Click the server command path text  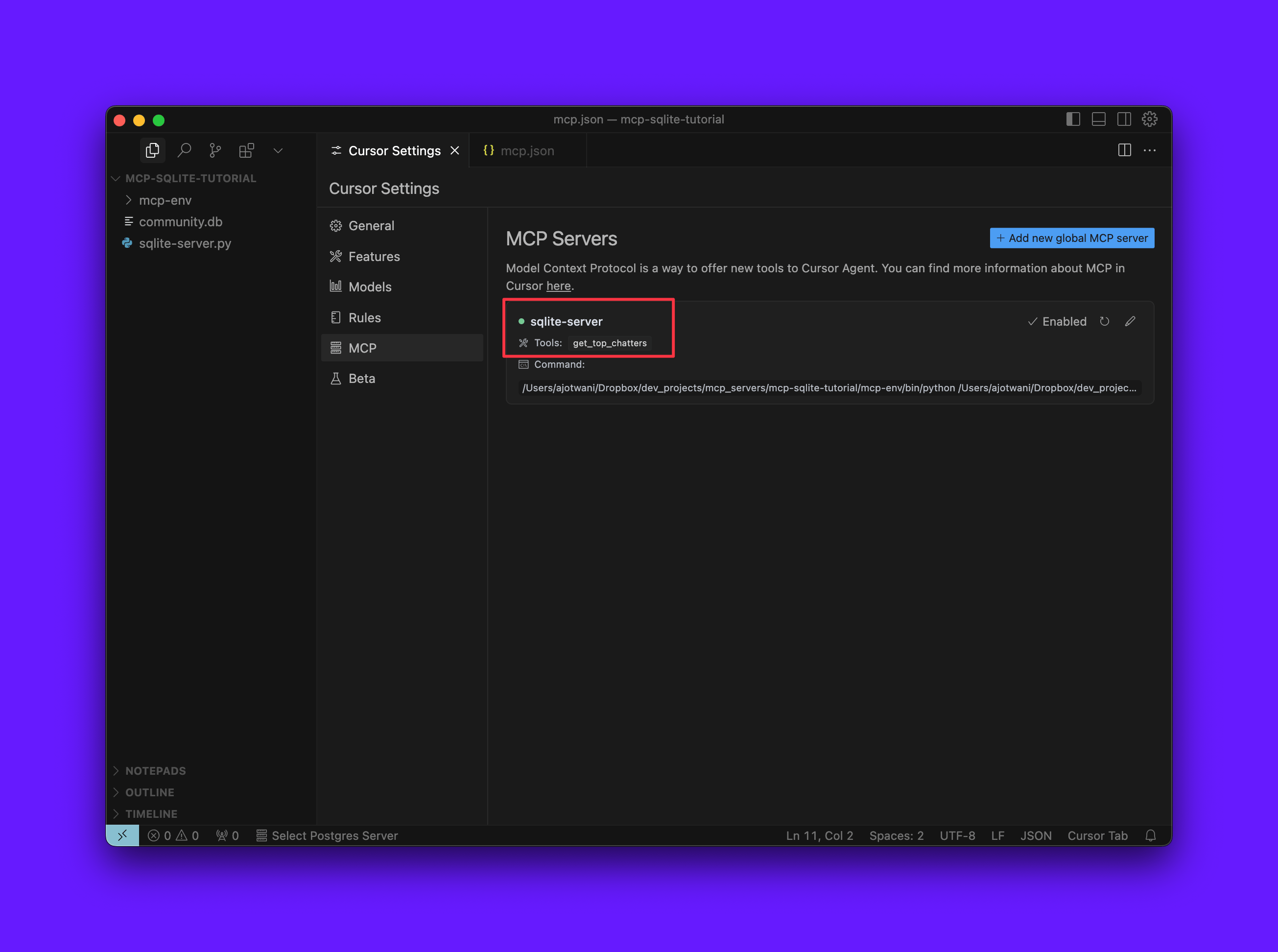[x=829, y=388]
